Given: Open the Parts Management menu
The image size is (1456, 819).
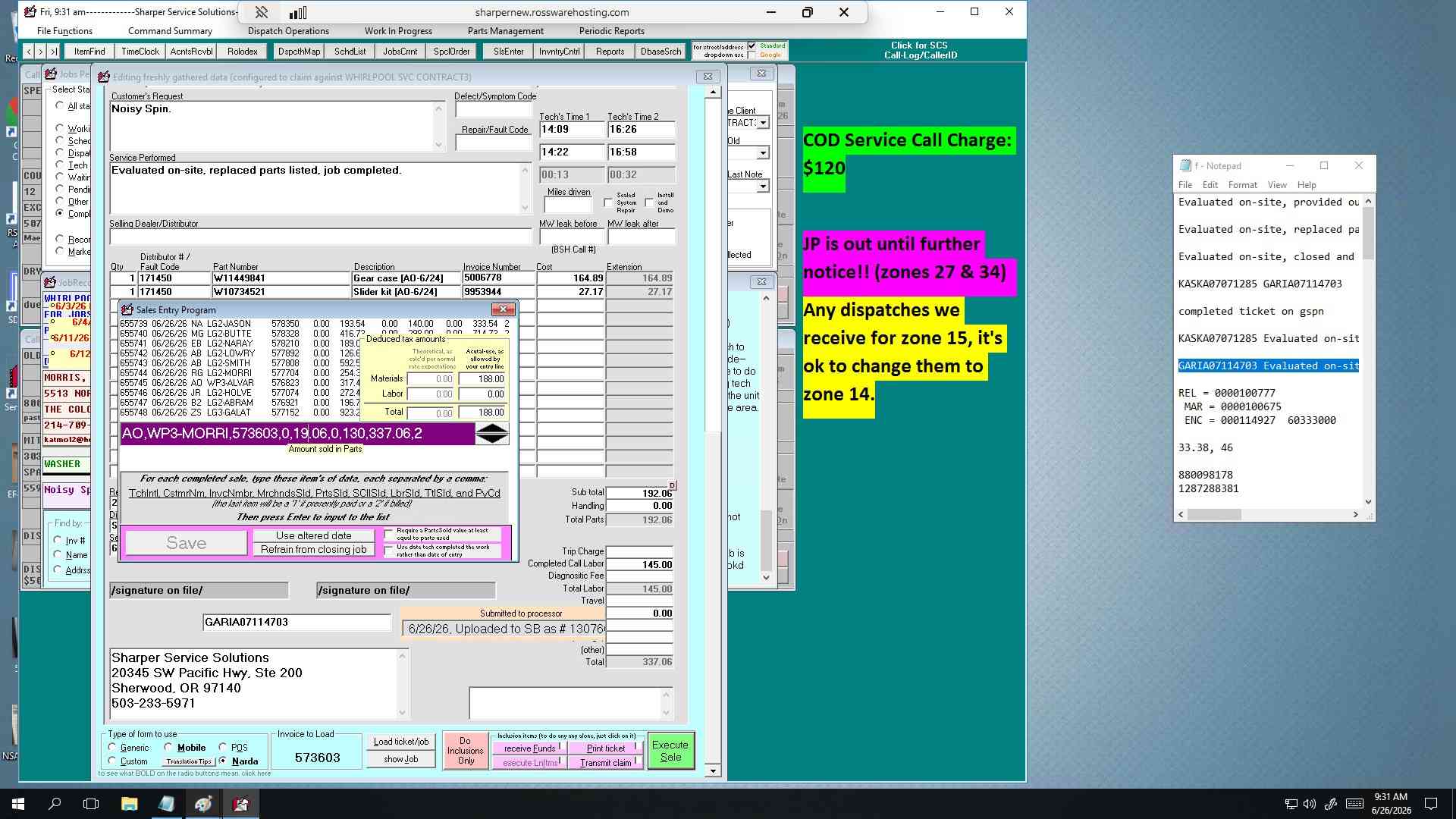Looking at the screenshot, I should click(505, 31).
